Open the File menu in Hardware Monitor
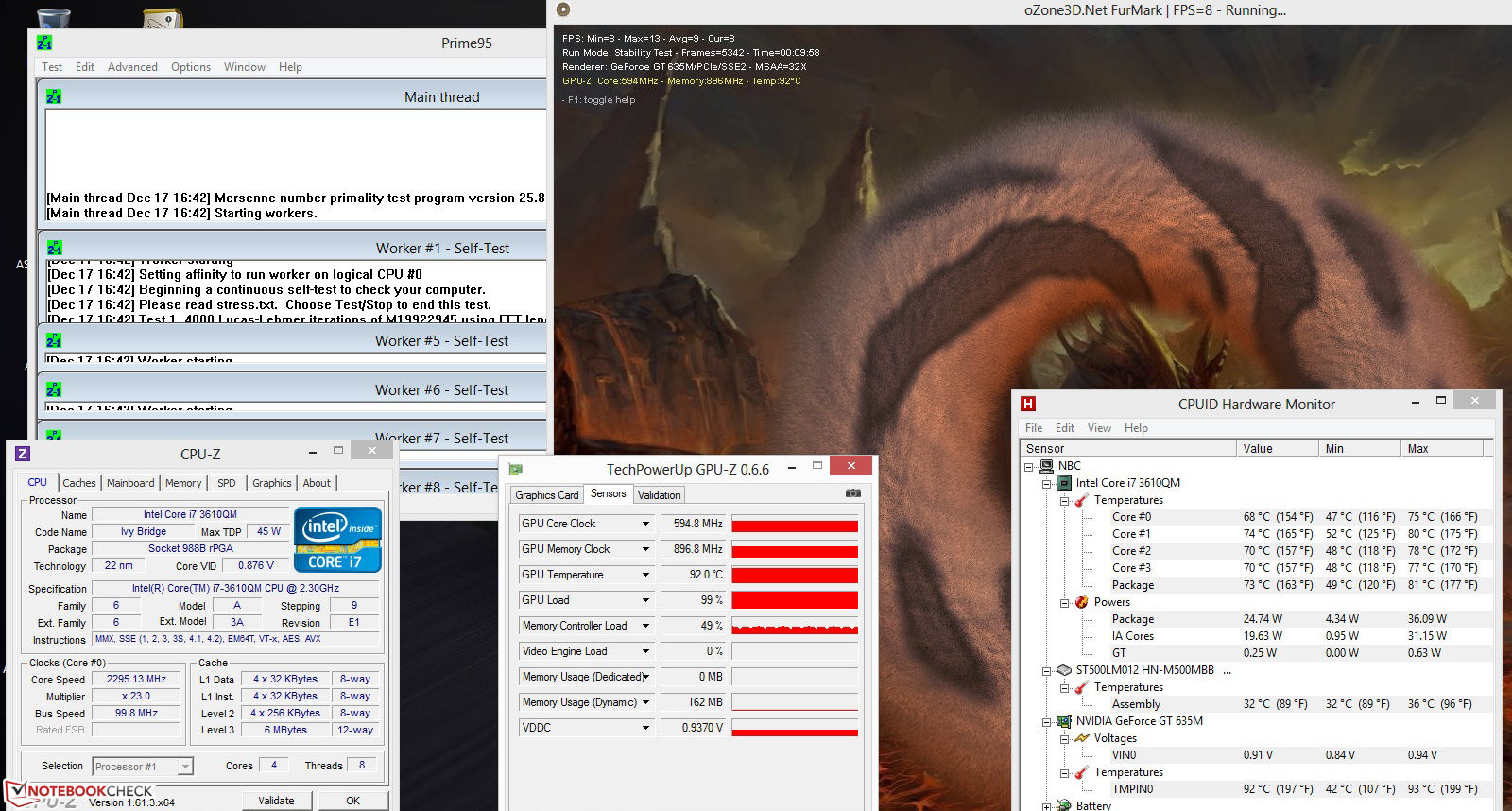Viewport: 1512px width, 811px height. [1034, 428]
